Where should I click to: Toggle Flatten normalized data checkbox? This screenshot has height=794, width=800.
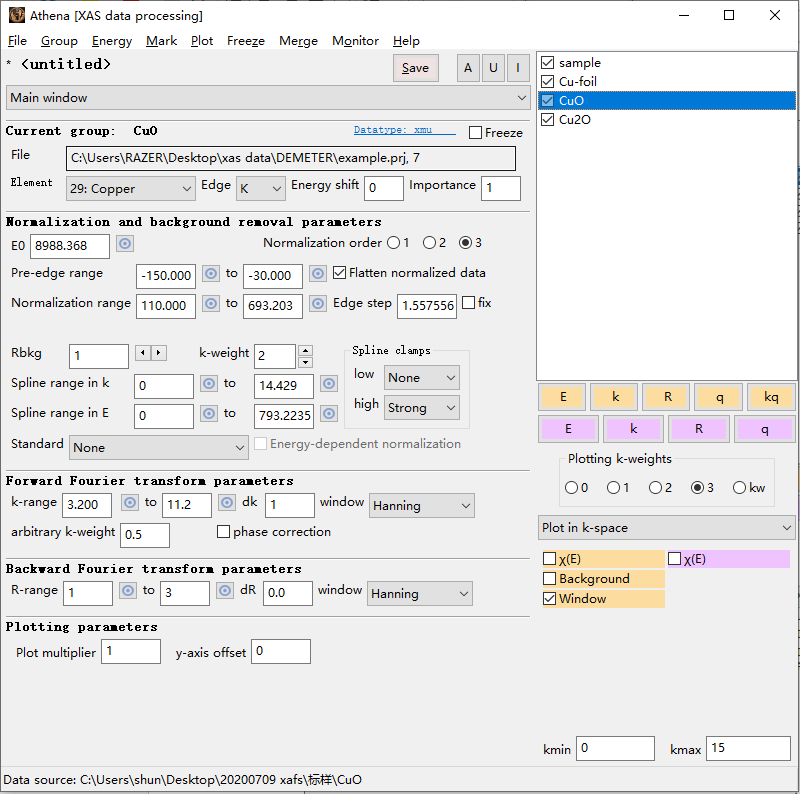(340, 273)
